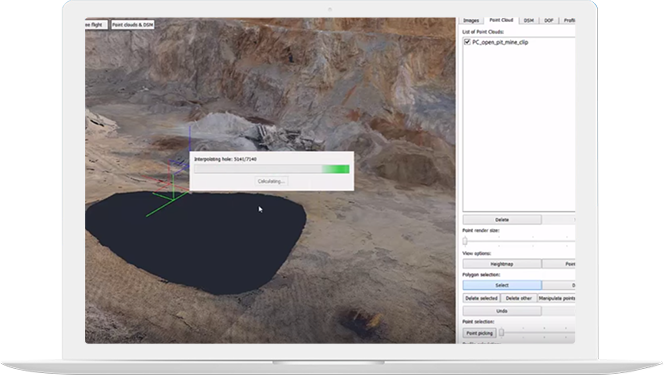
Task: Open the DOF tab
Action: pyautogui.click(x=549, y=20)
